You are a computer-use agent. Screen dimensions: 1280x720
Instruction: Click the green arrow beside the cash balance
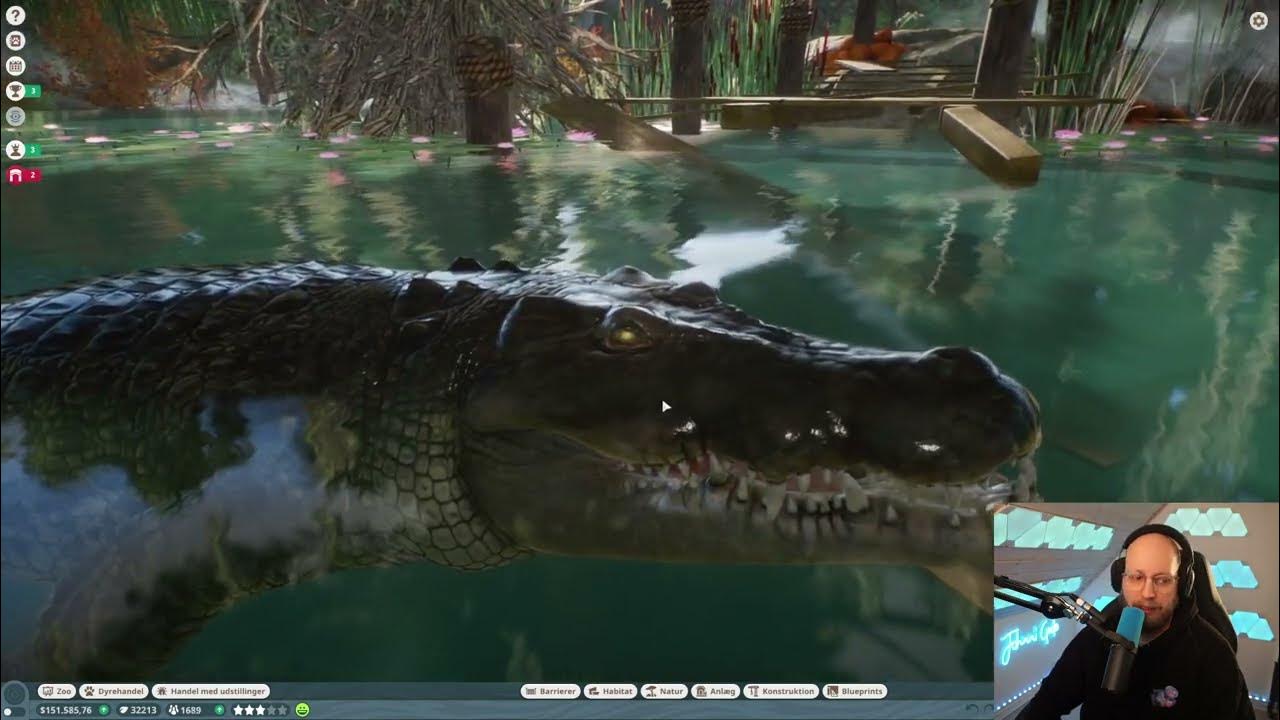[104, 710]
